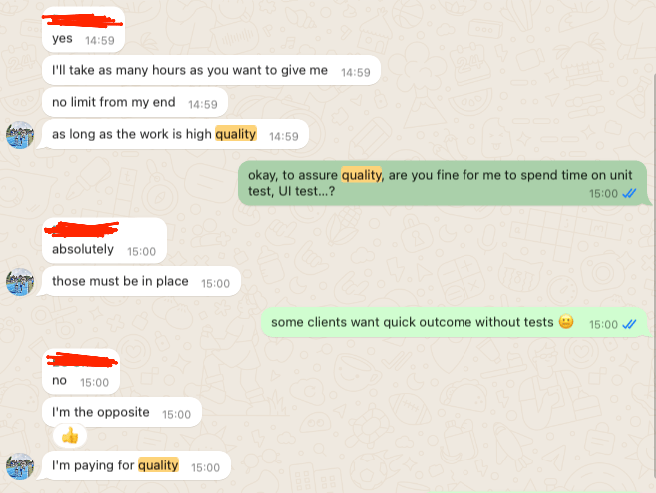Click highlighted 'quality' in 'I'm paying for quality'

158,465
